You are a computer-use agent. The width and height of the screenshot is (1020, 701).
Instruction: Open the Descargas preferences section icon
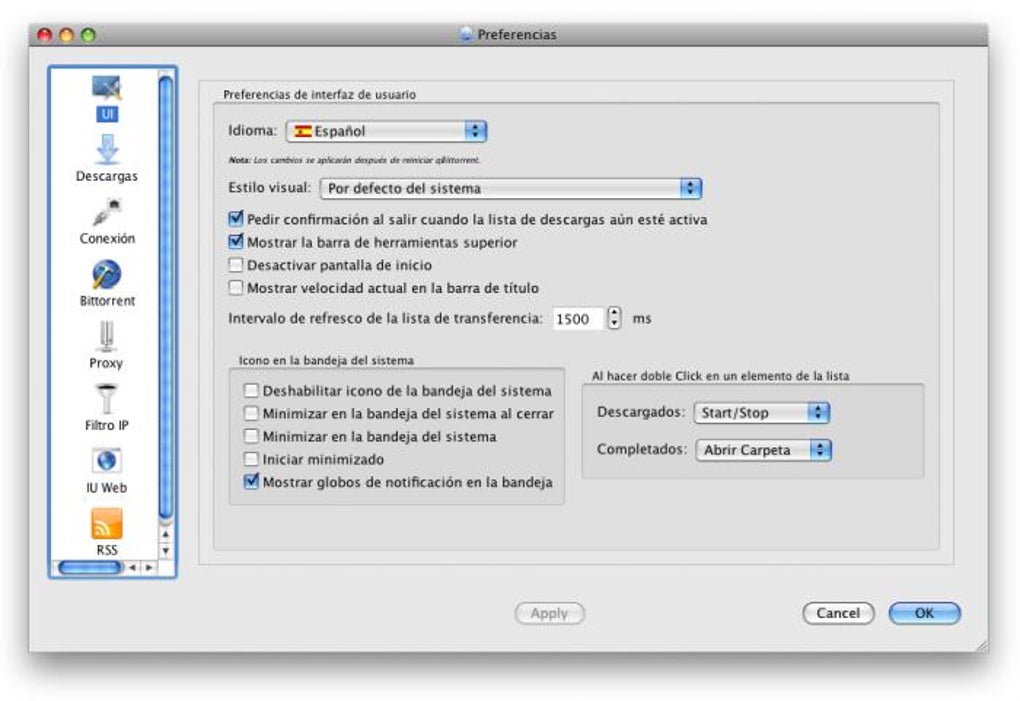point(107,150)
